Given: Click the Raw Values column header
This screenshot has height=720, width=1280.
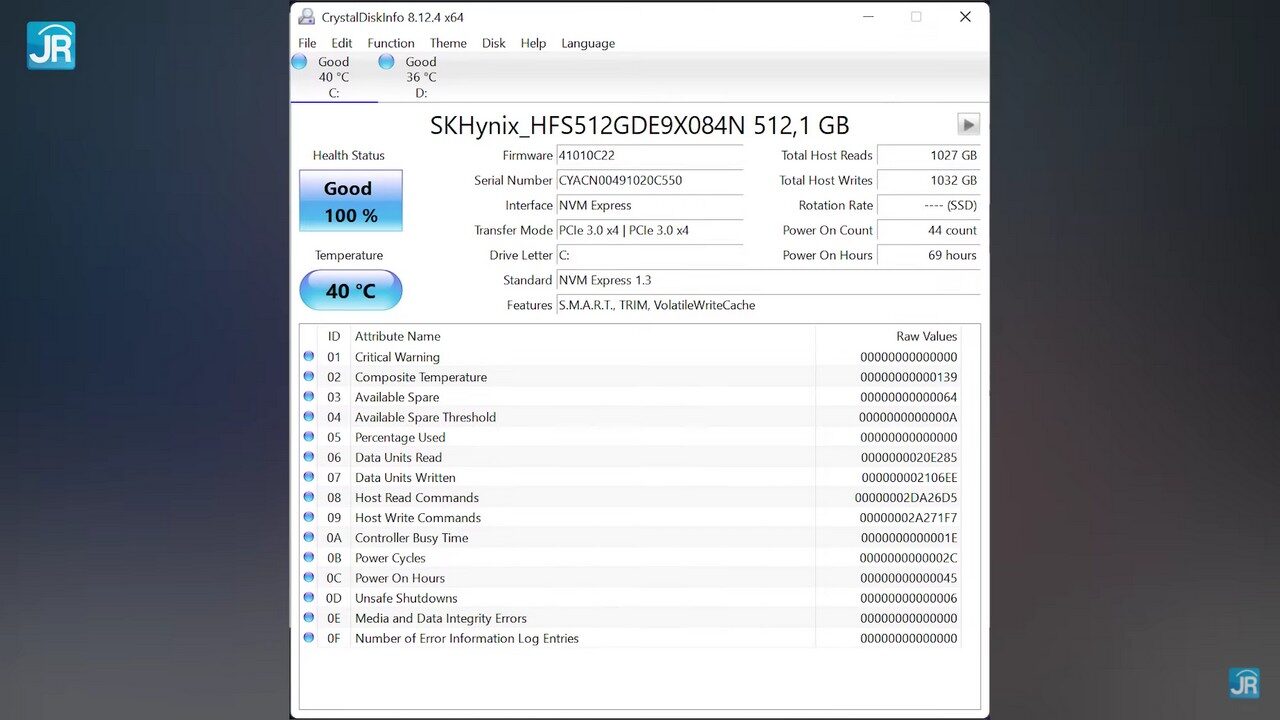Looking at the screenshot, I should coord(926,336).
